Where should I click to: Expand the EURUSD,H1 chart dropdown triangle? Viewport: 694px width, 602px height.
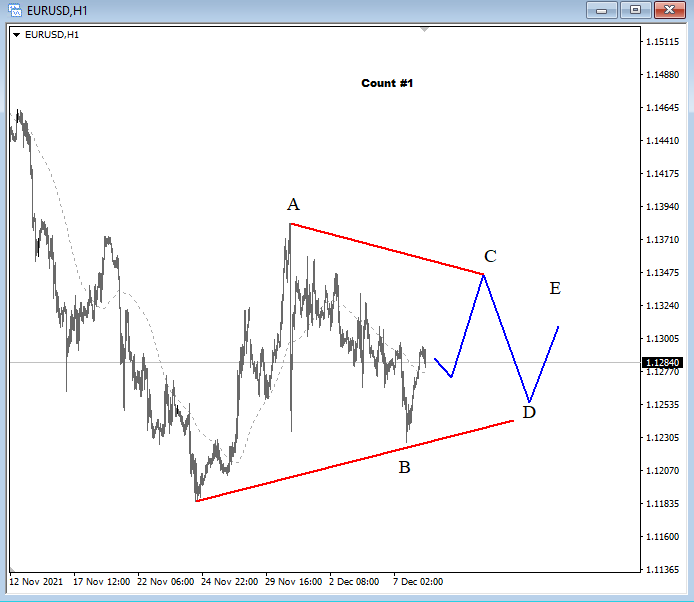pyautogui.click(x=16, y=35)
